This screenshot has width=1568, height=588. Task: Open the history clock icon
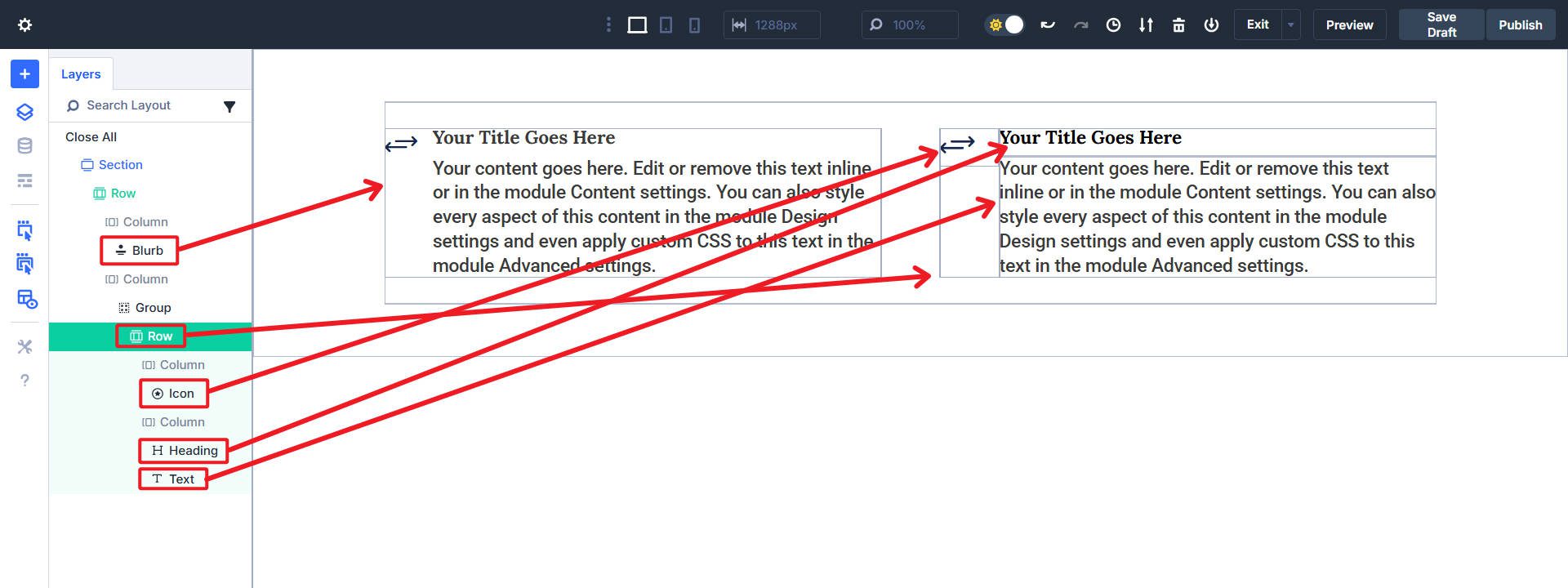[1113, 25]
